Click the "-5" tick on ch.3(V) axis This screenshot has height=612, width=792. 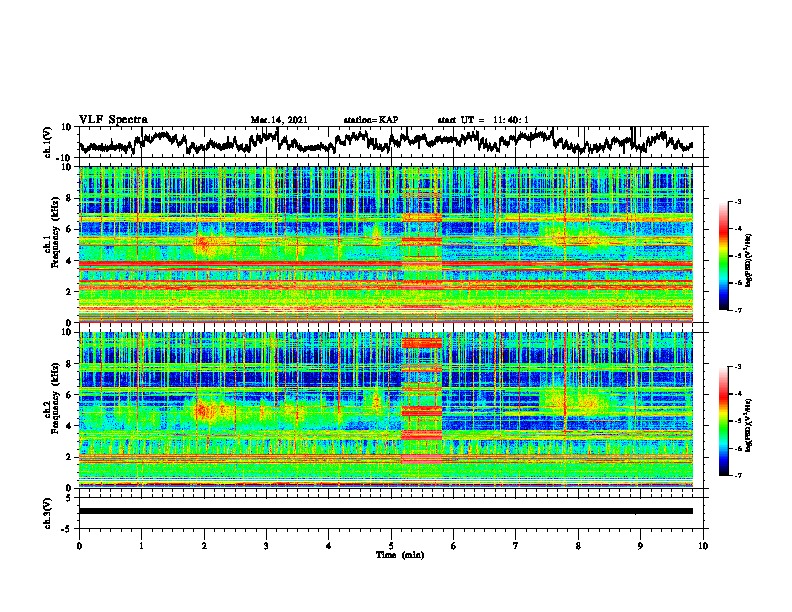coord(67,529)
